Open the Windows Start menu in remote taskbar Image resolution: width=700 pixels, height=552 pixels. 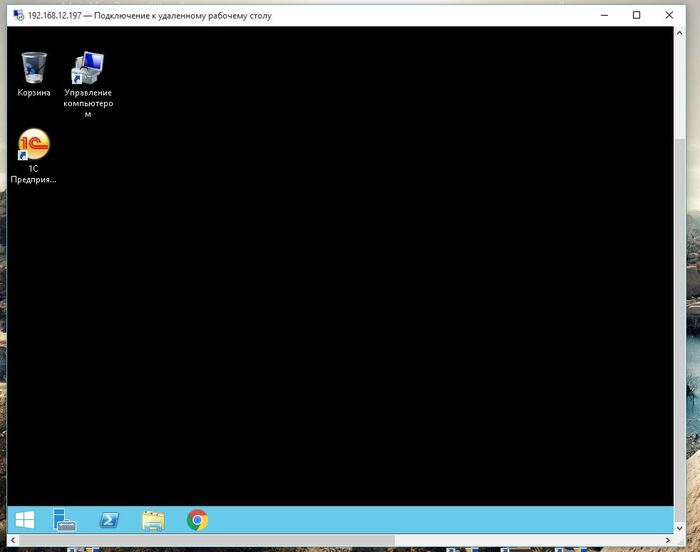click(25, 520)
